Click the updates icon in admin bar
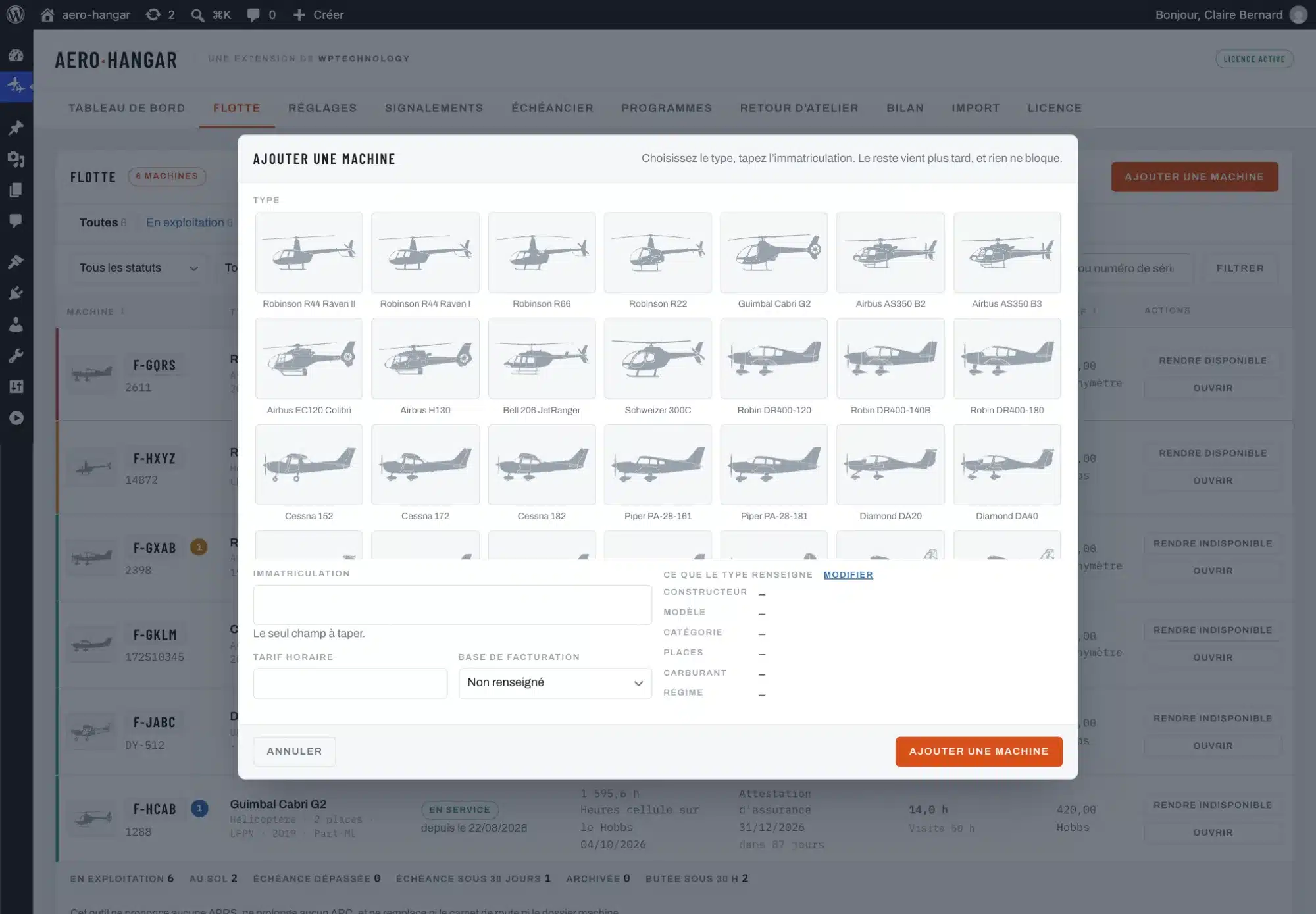Screen dimensions: 1316x914 tap(153, 14)
